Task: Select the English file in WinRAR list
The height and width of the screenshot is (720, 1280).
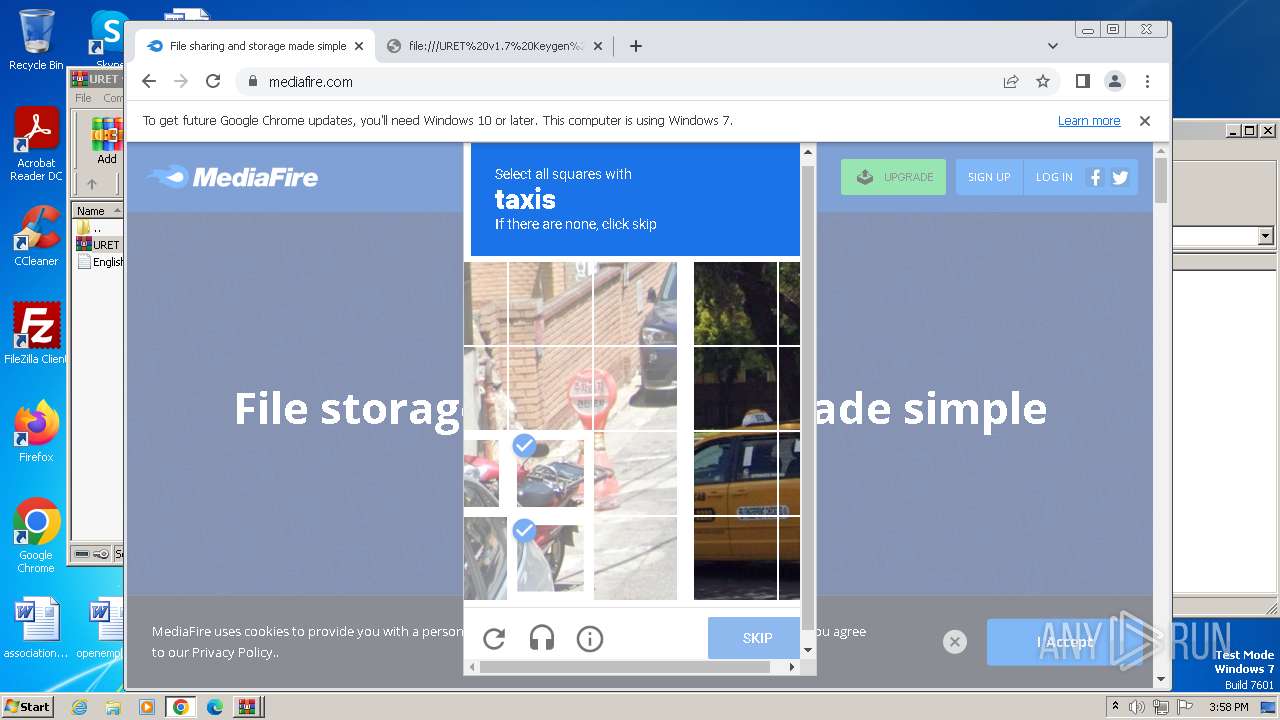Action: point(100,262)
